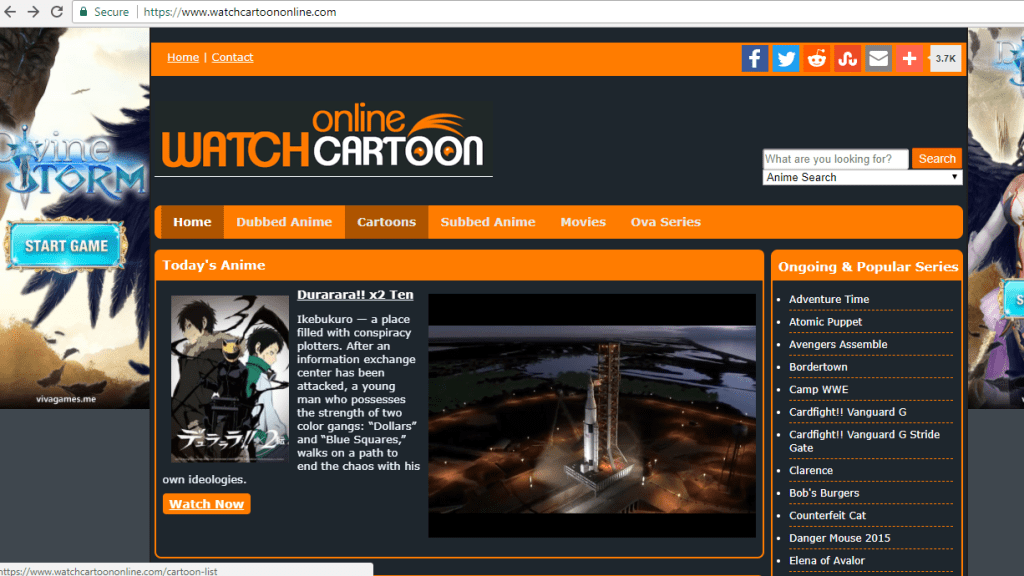This screenshot has height=576, width=1024.
Task: Share by email envelope icon
Action: (x=878, y=59)
